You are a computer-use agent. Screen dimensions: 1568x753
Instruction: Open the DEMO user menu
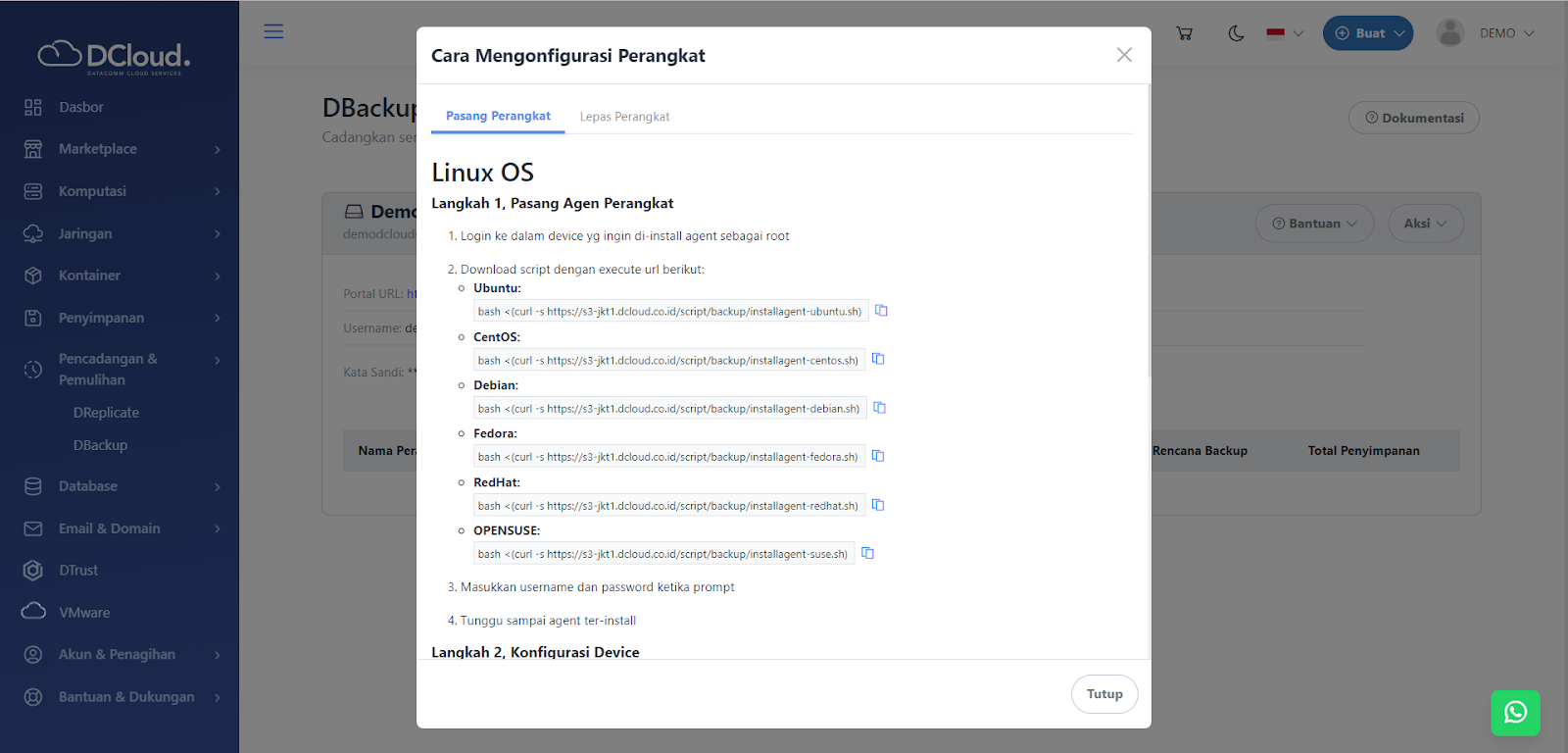[x=1486, y=33]
